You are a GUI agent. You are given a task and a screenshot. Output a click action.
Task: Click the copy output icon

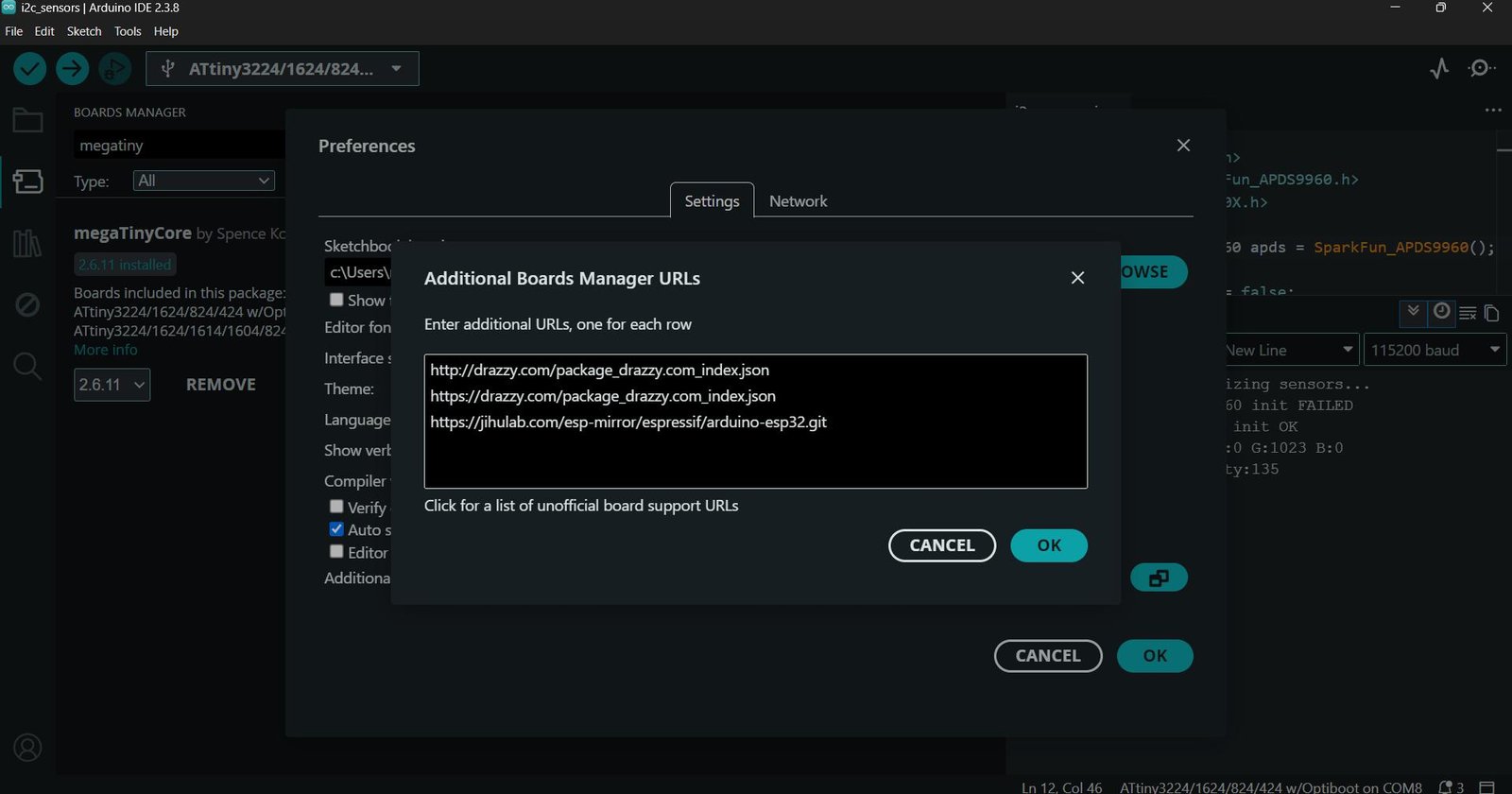pos(1491,313)
